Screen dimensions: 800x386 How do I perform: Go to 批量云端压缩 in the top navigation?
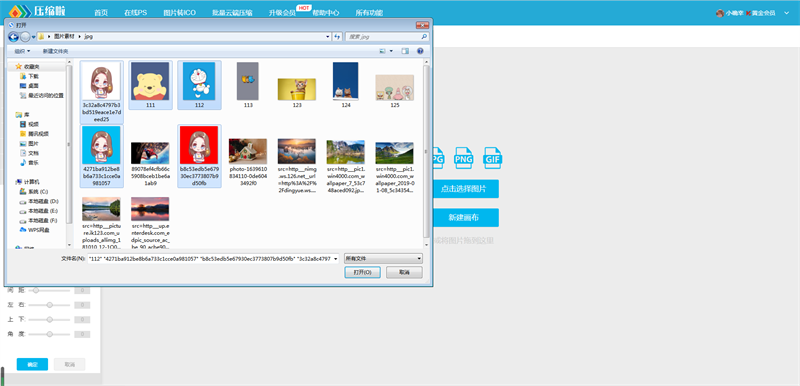pos(232,13)
